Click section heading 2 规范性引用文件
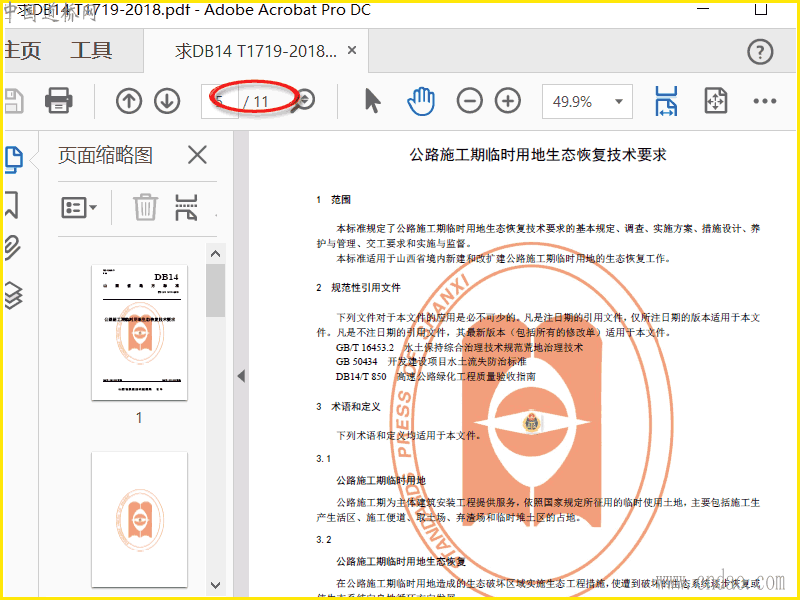Viewport: 800px width, 600px height. click(x=358, y=288)
